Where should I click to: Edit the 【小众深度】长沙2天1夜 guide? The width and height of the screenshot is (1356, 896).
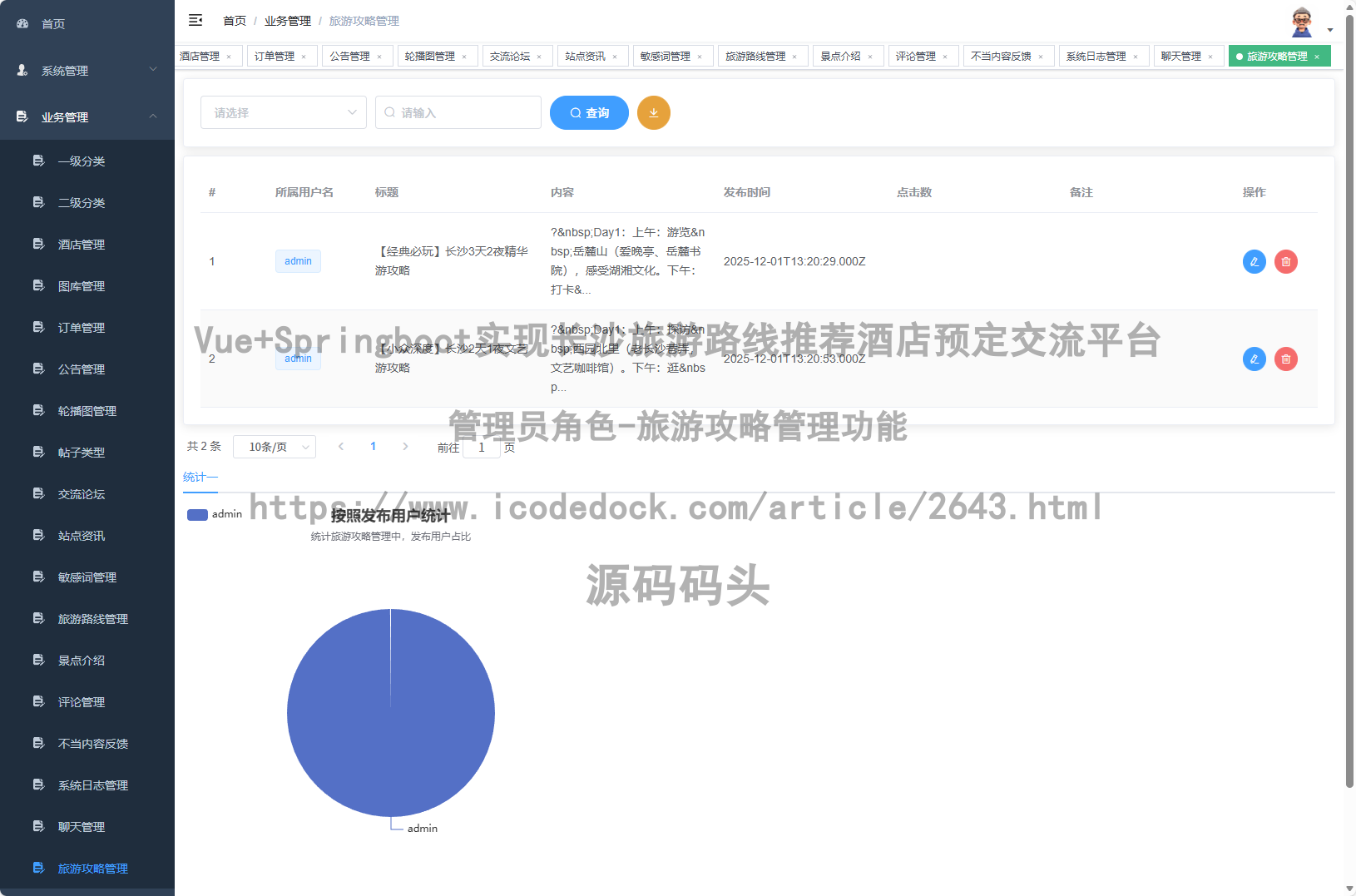click(1254, 359)
